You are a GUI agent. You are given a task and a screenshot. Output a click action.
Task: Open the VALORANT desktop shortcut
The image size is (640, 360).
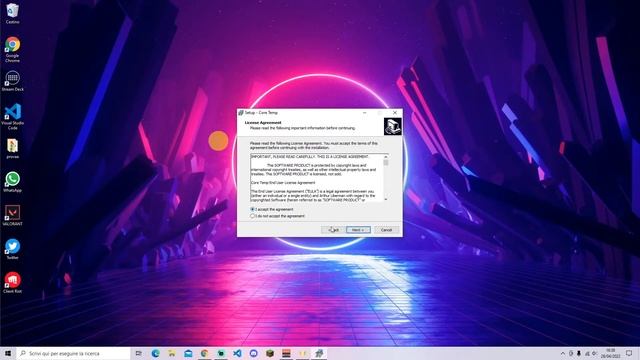click(x=12, y=216)
